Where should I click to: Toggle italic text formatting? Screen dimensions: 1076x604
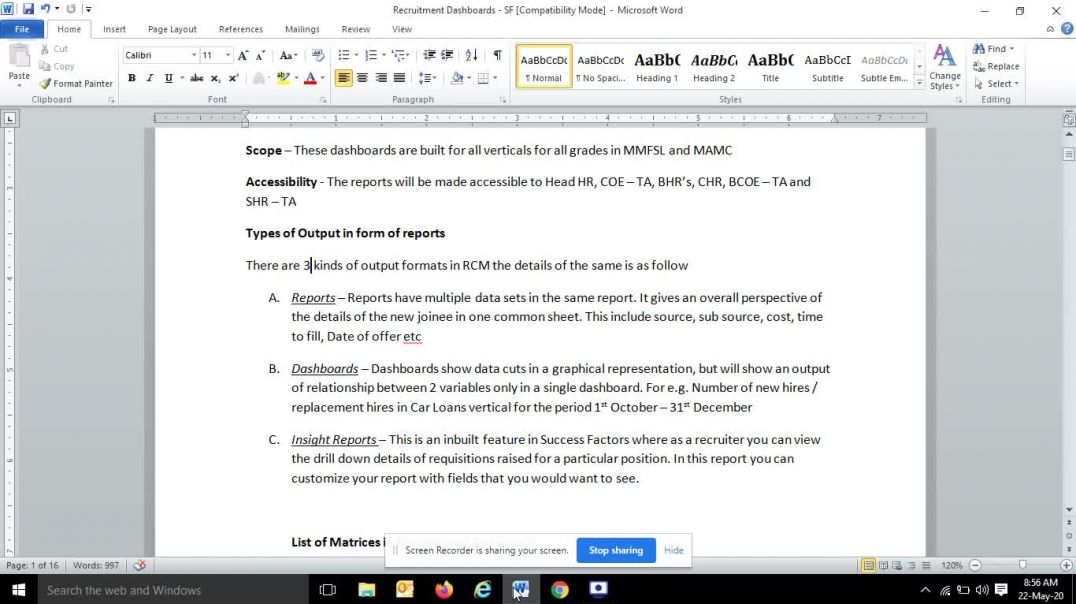pyautogui.click(x=149, y=78)
